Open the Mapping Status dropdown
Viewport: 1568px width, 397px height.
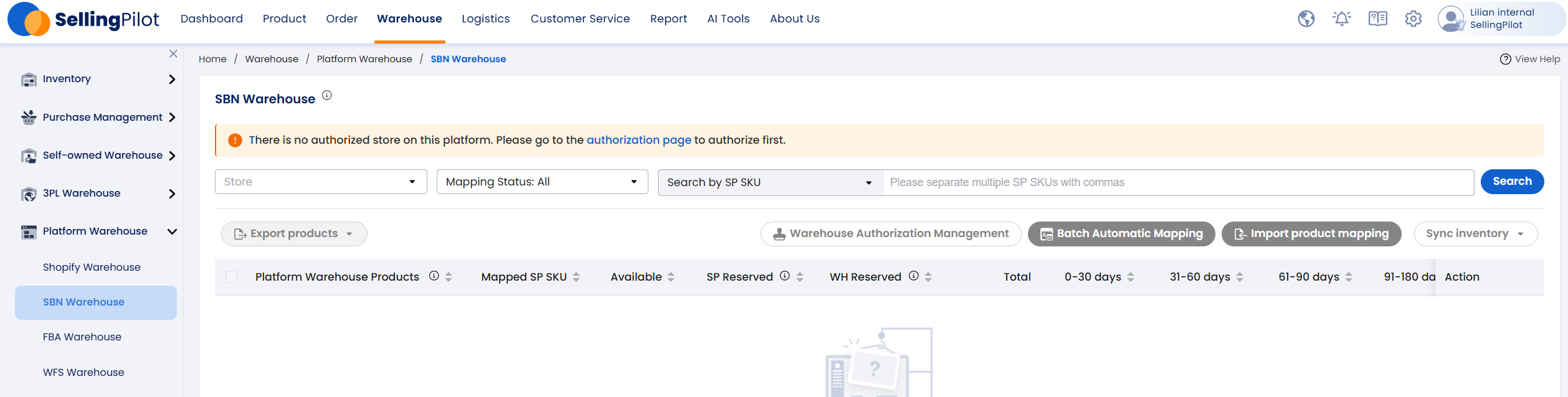coord(542,182)
